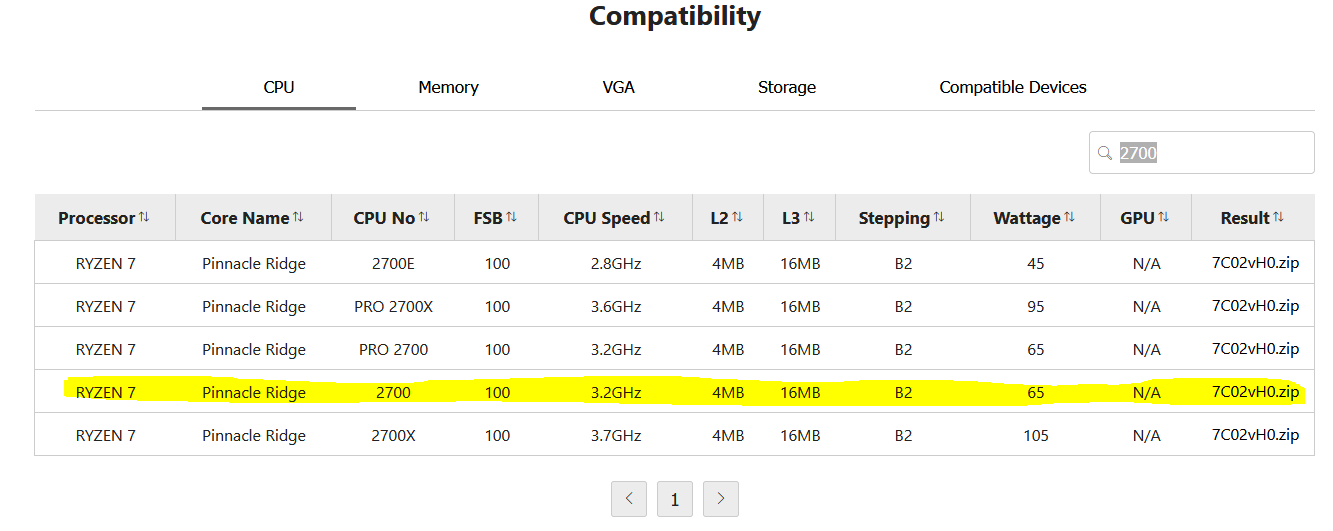Select the Storage tab
1333x531 pixels.
[787, 87]
